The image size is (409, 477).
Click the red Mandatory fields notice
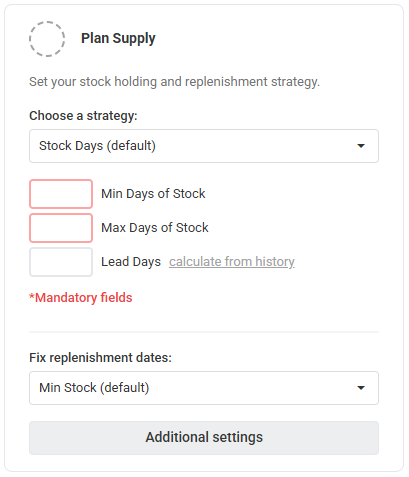coord(81,298)
